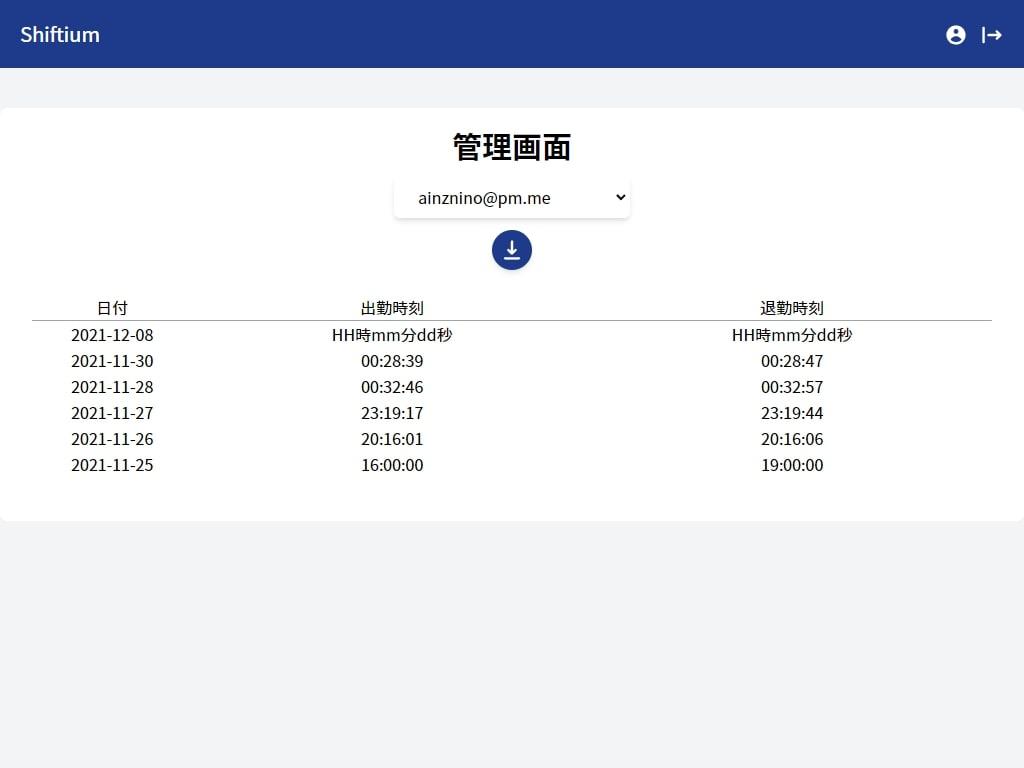
Task: Click clock-out time 20:16:06
Action: 792,440
